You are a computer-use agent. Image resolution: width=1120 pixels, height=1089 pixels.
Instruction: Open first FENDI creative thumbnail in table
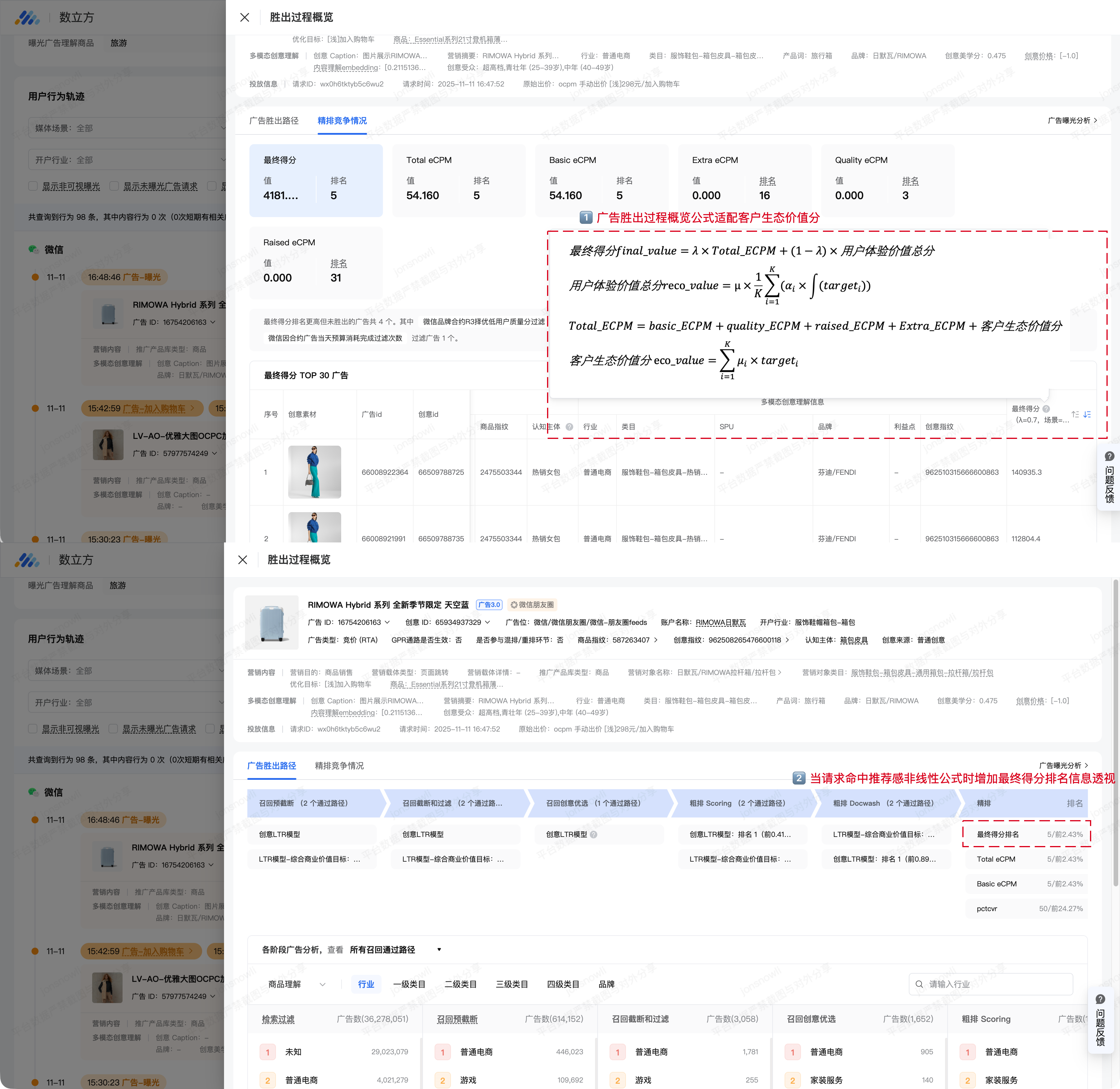(314, 472)
